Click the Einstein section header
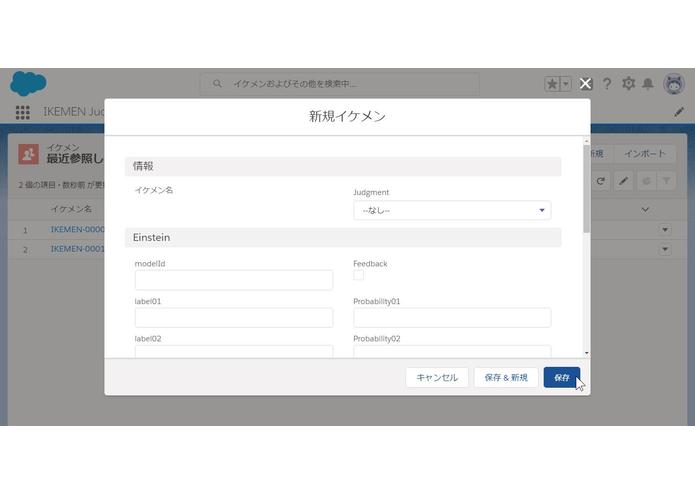The height and width of the screenshot is (494, 695). (x=343, y=237)
